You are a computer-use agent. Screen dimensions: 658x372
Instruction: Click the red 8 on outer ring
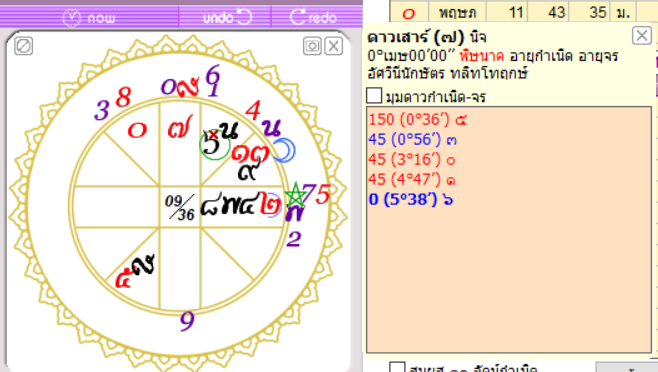click(123, 97)
